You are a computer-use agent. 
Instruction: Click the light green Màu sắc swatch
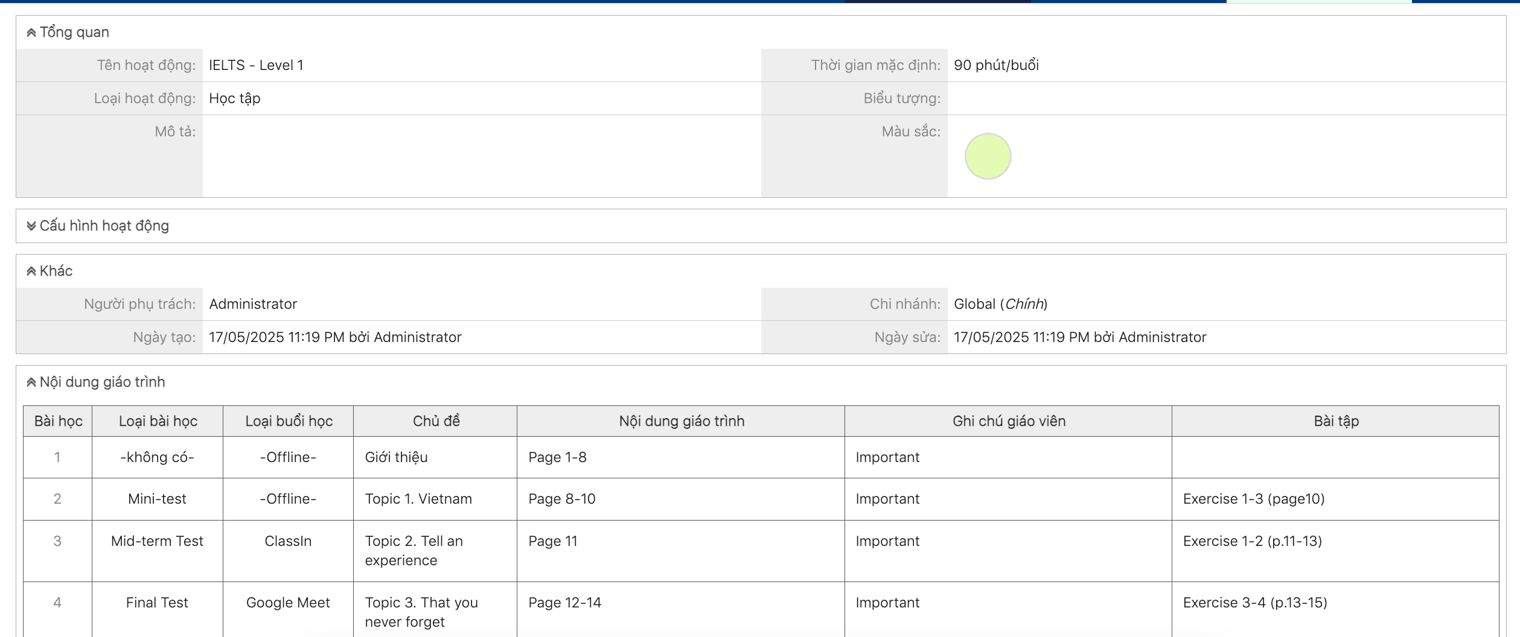[x=987, y=157]
